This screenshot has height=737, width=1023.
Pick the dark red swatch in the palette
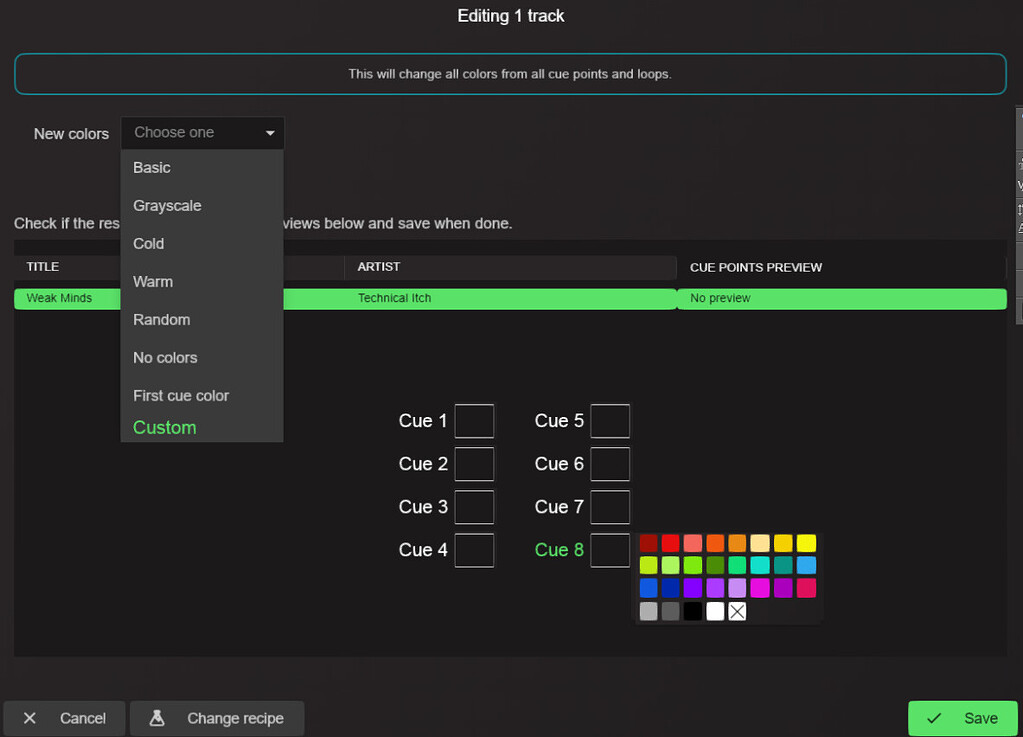647,543
